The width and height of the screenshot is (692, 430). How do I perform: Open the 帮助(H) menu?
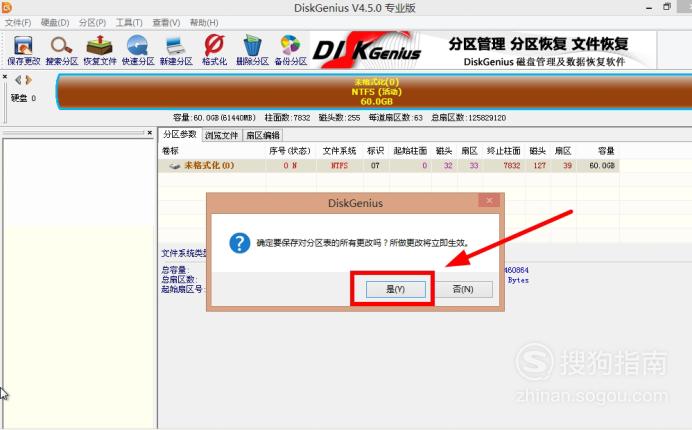(x=204, y=23)
